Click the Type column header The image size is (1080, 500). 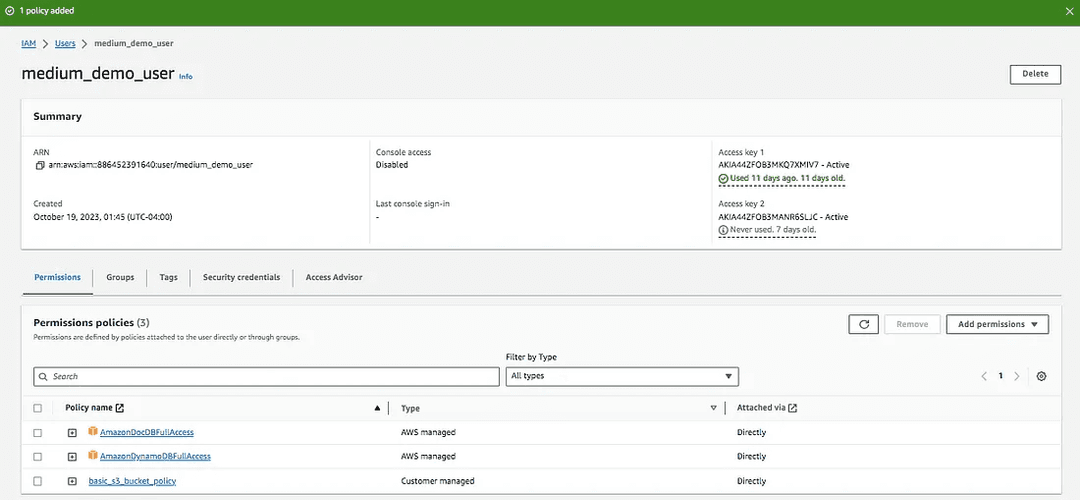pyautogui.click(x=411, y=408)
